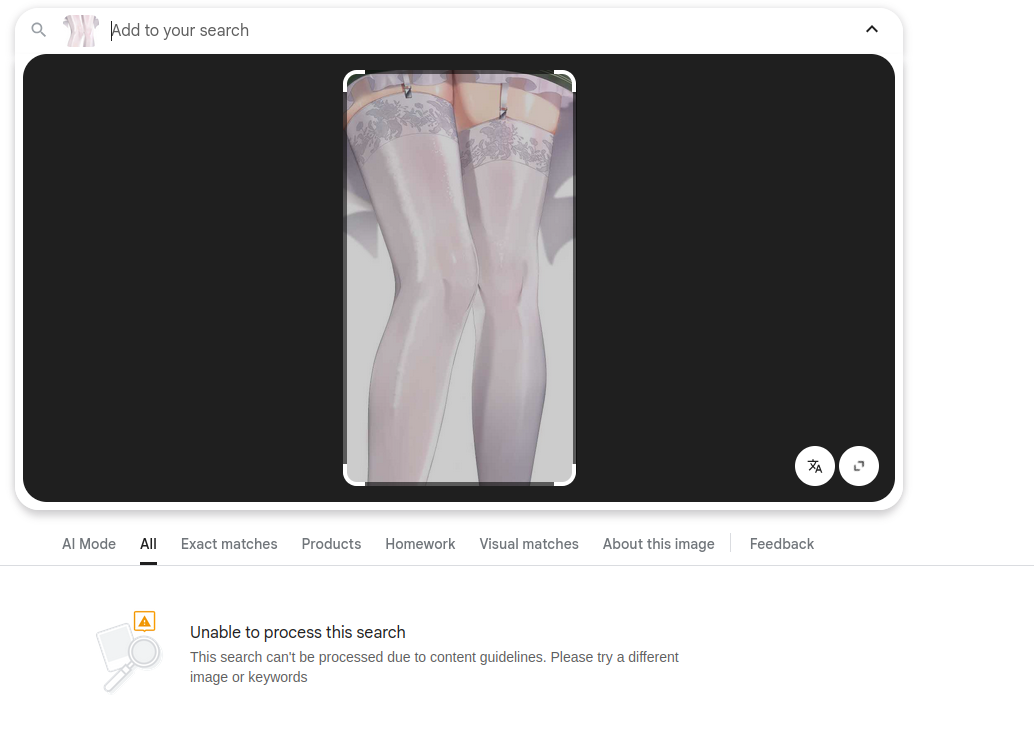Open the Products tab

[x=331, y=544]
